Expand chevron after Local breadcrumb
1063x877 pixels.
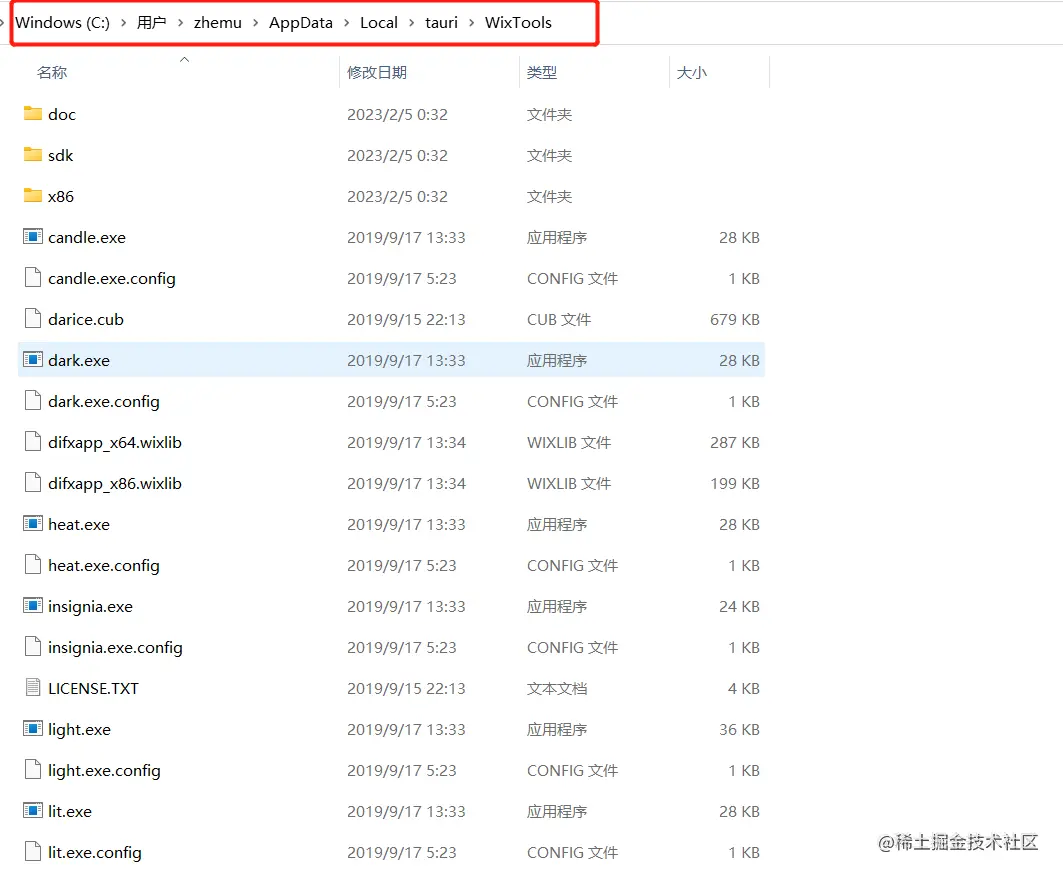point(412,22)
